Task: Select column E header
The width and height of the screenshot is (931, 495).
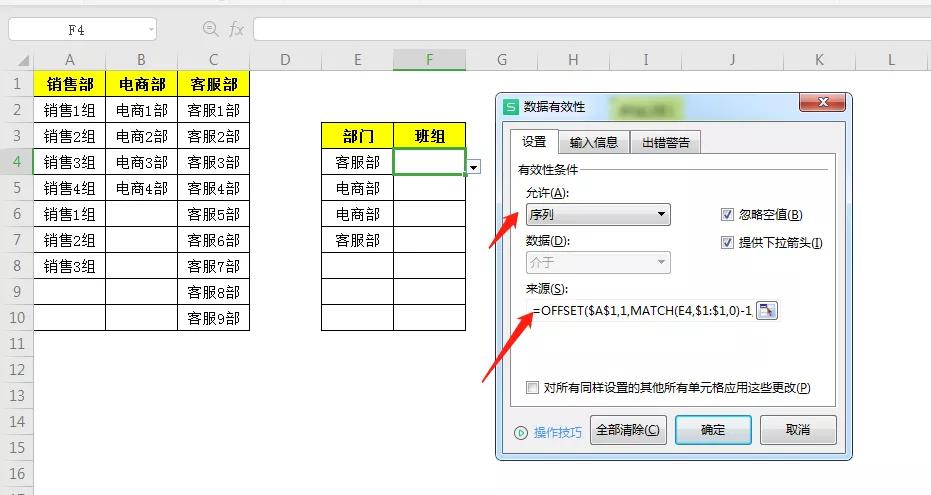Action: (357, 60)
